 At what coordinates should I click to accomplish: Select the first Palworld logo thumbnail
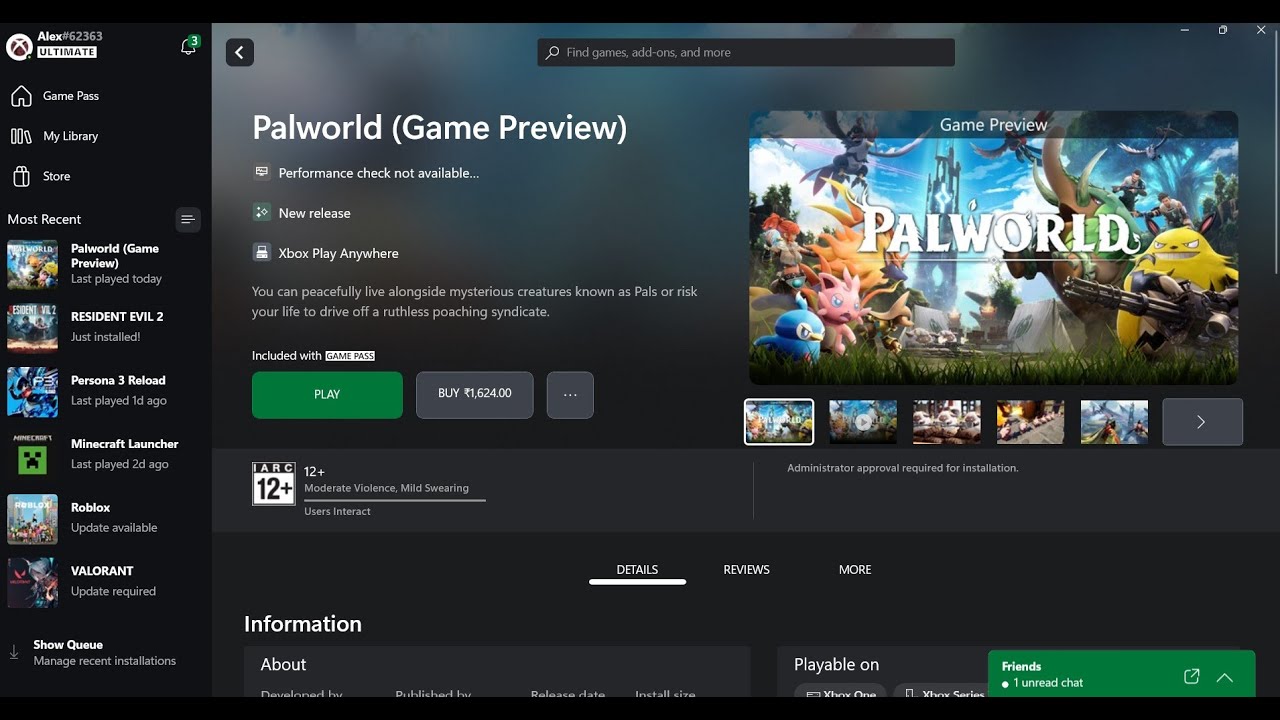coord(779,422)
